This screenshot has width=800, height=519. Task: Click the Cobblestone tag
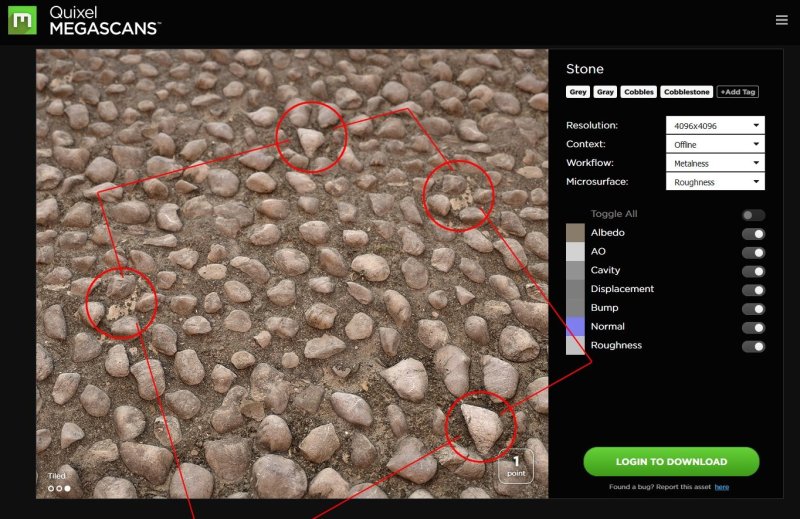click(x=687, y=92)
